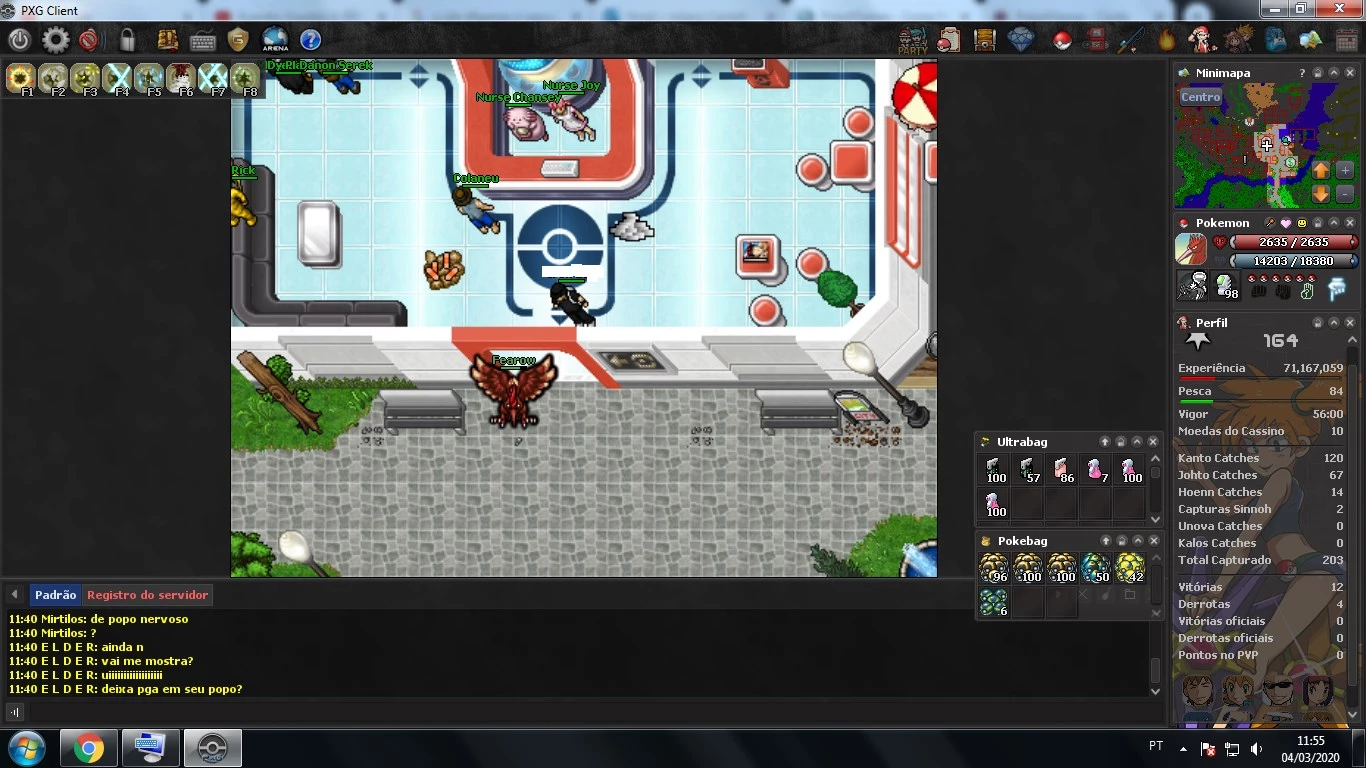This screenshot has height=768, width=1366.
Task: Select the Ultrabag item with count 86
Action: click(x=1061, y=470)
